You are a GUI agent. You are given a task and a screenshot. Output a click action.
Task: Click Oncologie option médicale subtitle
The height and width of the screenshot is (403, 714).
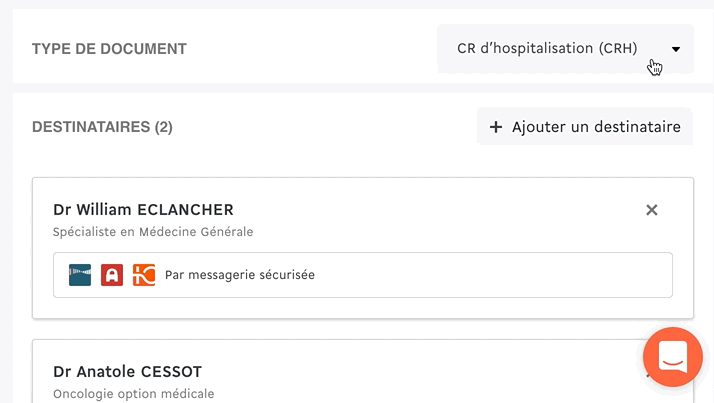point(133,393)
